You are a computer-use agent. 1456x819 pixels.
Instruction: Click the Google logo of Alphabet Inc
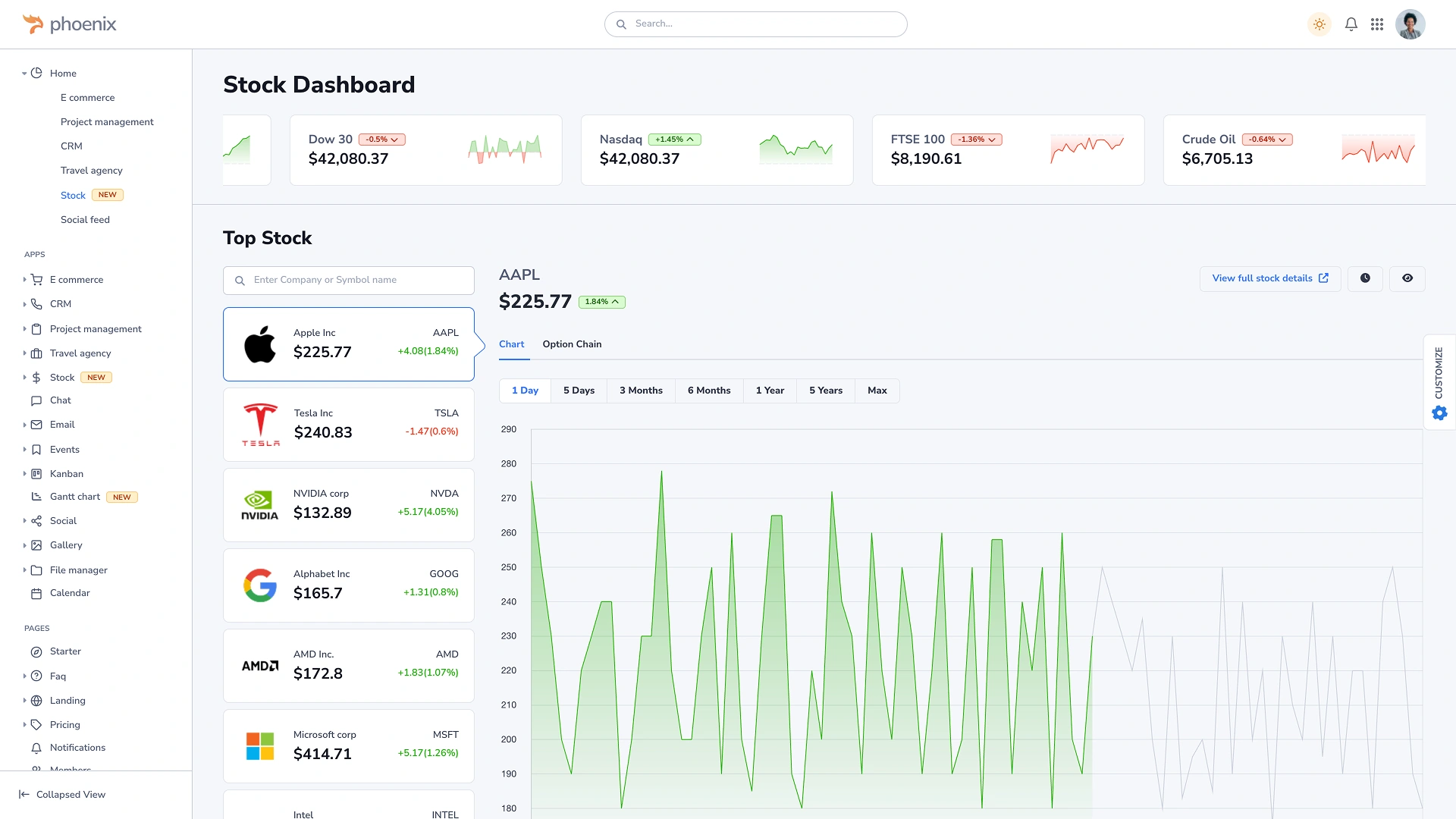click(x=260, y=585)
